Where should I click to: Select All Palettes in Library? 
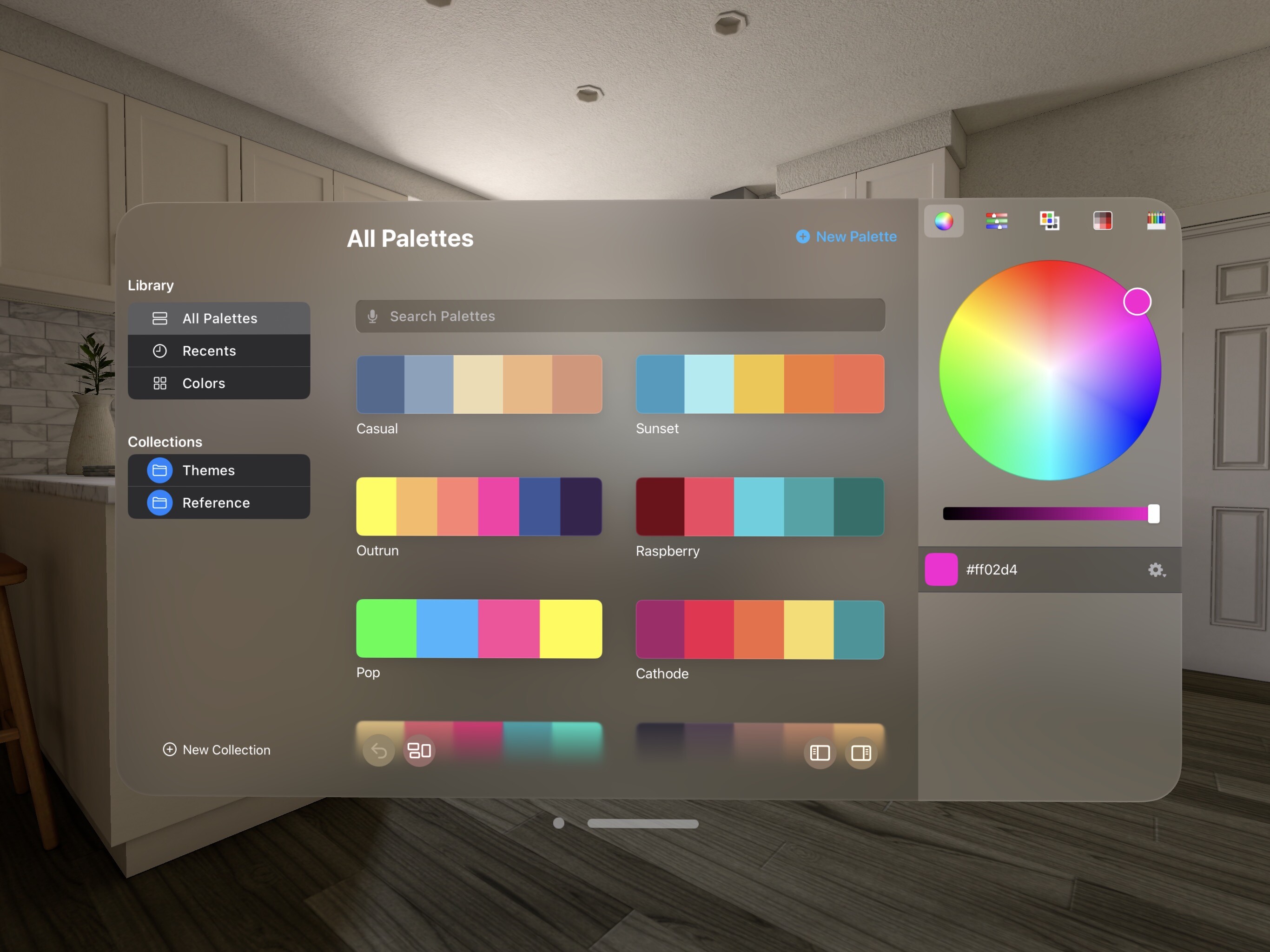[x=219, y=318]
